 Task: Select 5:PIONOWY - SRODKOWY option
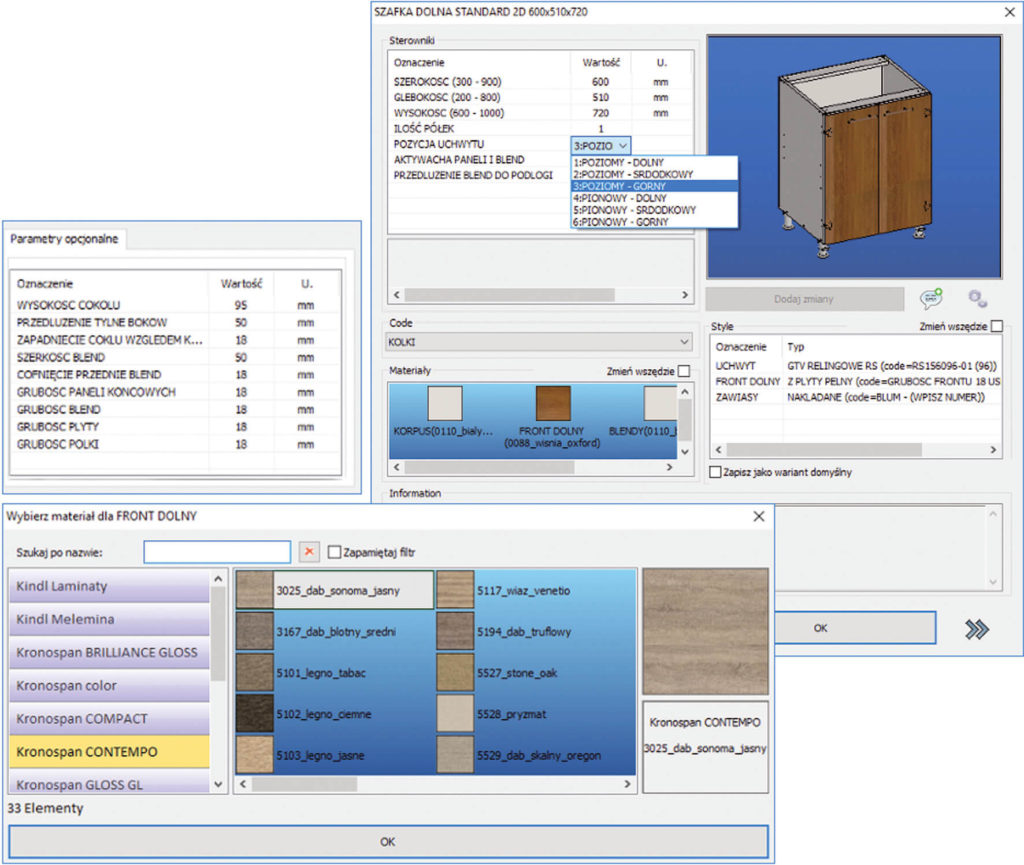[654, 210]
